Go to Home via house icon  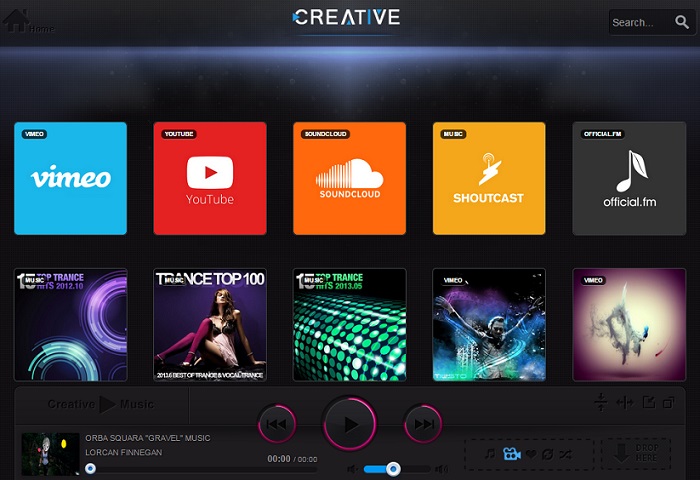17,21
